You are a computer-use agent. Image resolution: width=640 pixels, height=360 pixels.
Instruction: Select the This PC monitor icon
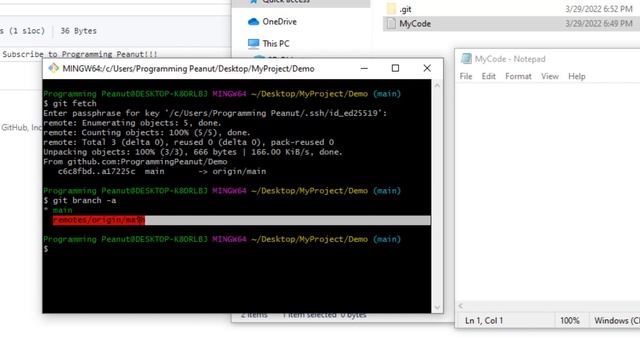click(253, 43)
